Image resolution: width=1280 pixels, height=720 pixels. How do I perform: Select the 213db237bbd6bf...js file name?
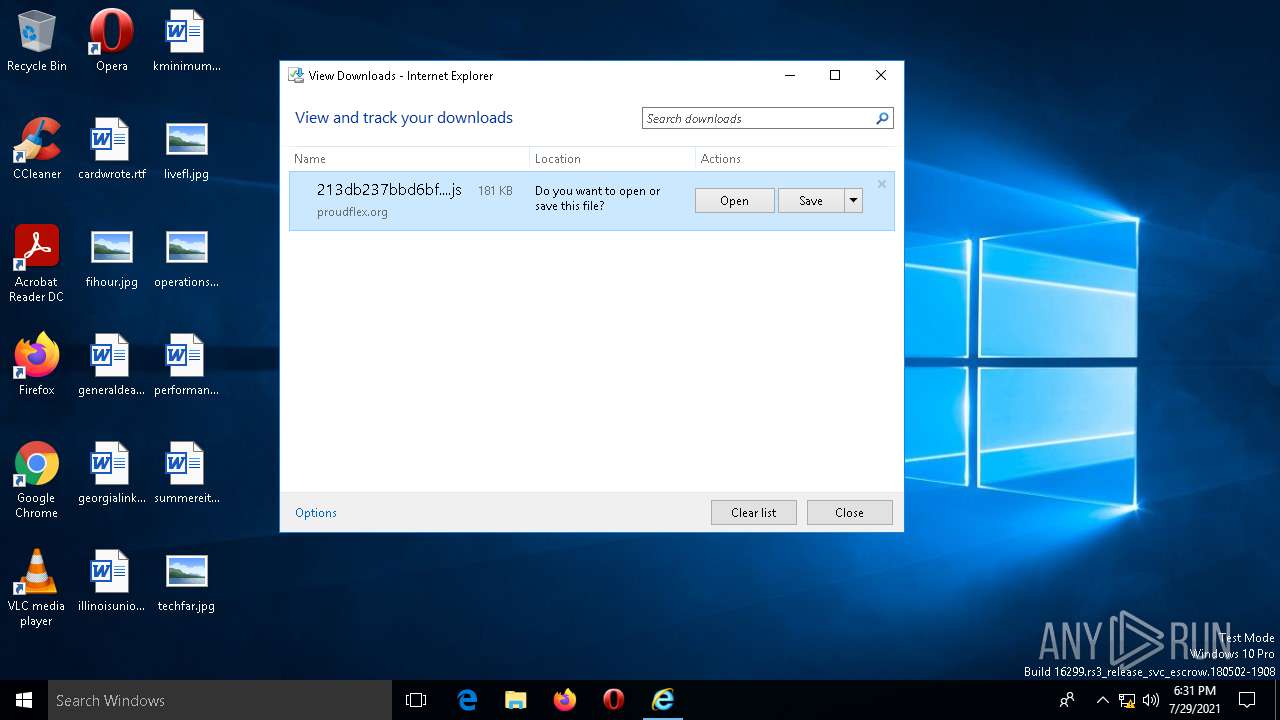(389, 190)
